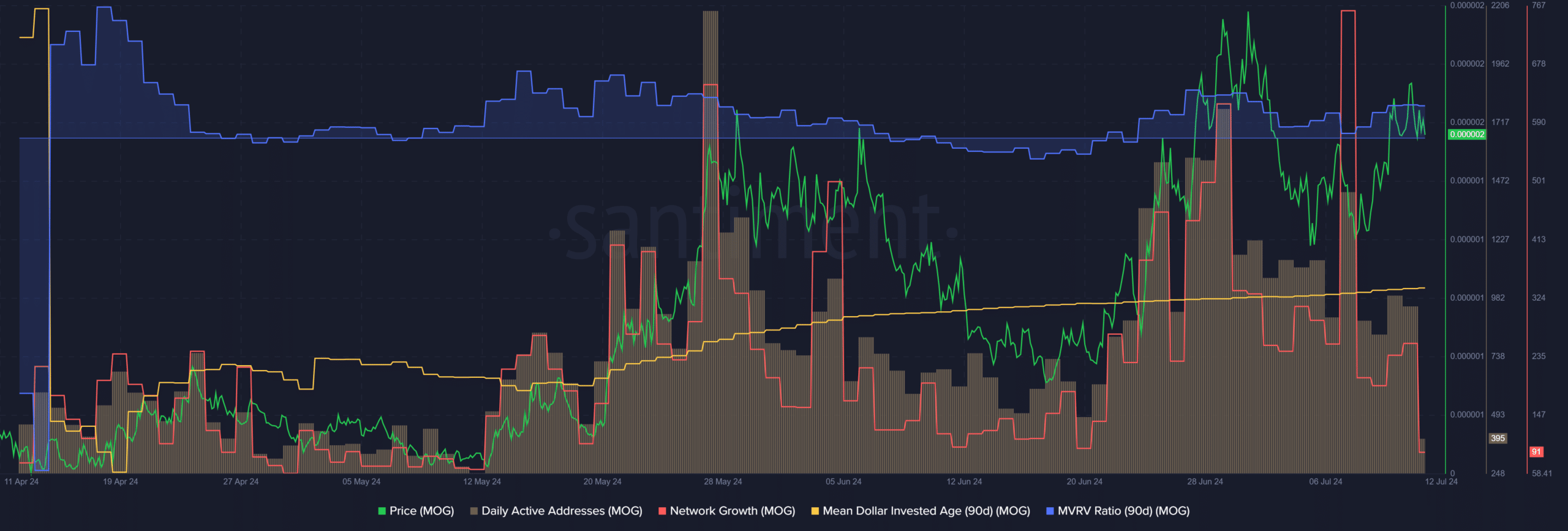Select the 20 May 24 date label
Screen dimensions: 1568x531
(x=602, y=481)
